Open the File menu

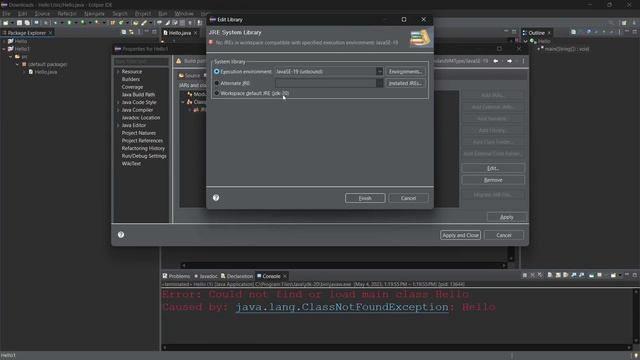6,13
